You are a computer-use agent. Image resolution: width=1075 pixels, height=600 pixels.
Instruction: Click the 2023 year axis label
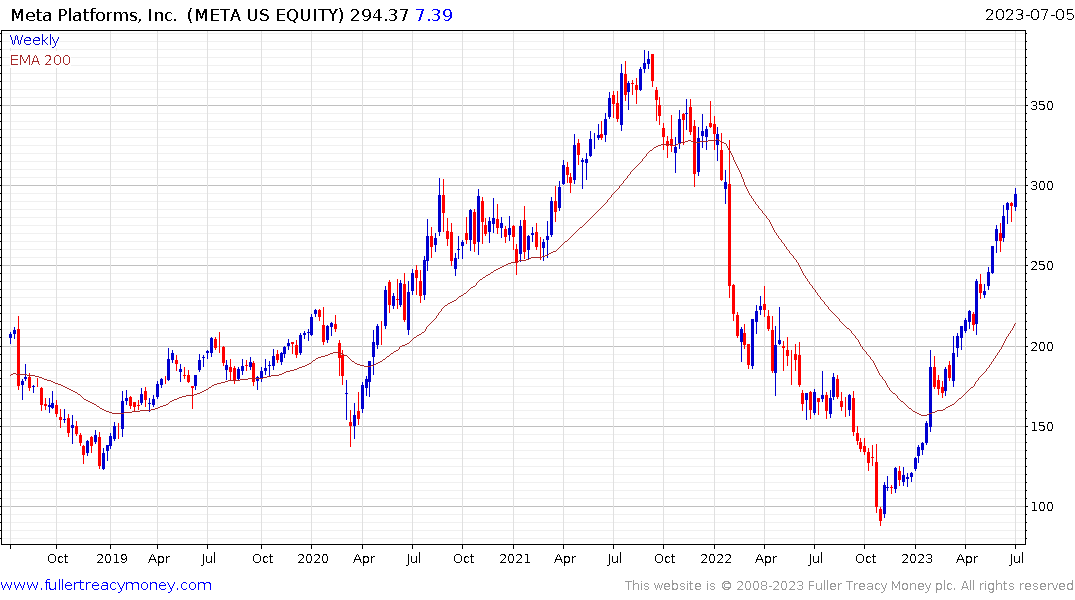917,558
